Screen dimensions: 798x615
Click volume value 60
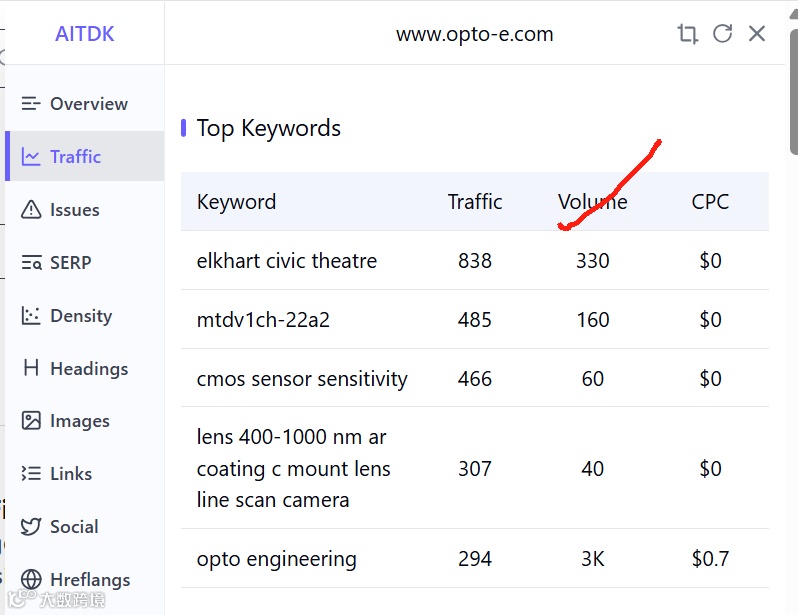(x=592, y=379)
